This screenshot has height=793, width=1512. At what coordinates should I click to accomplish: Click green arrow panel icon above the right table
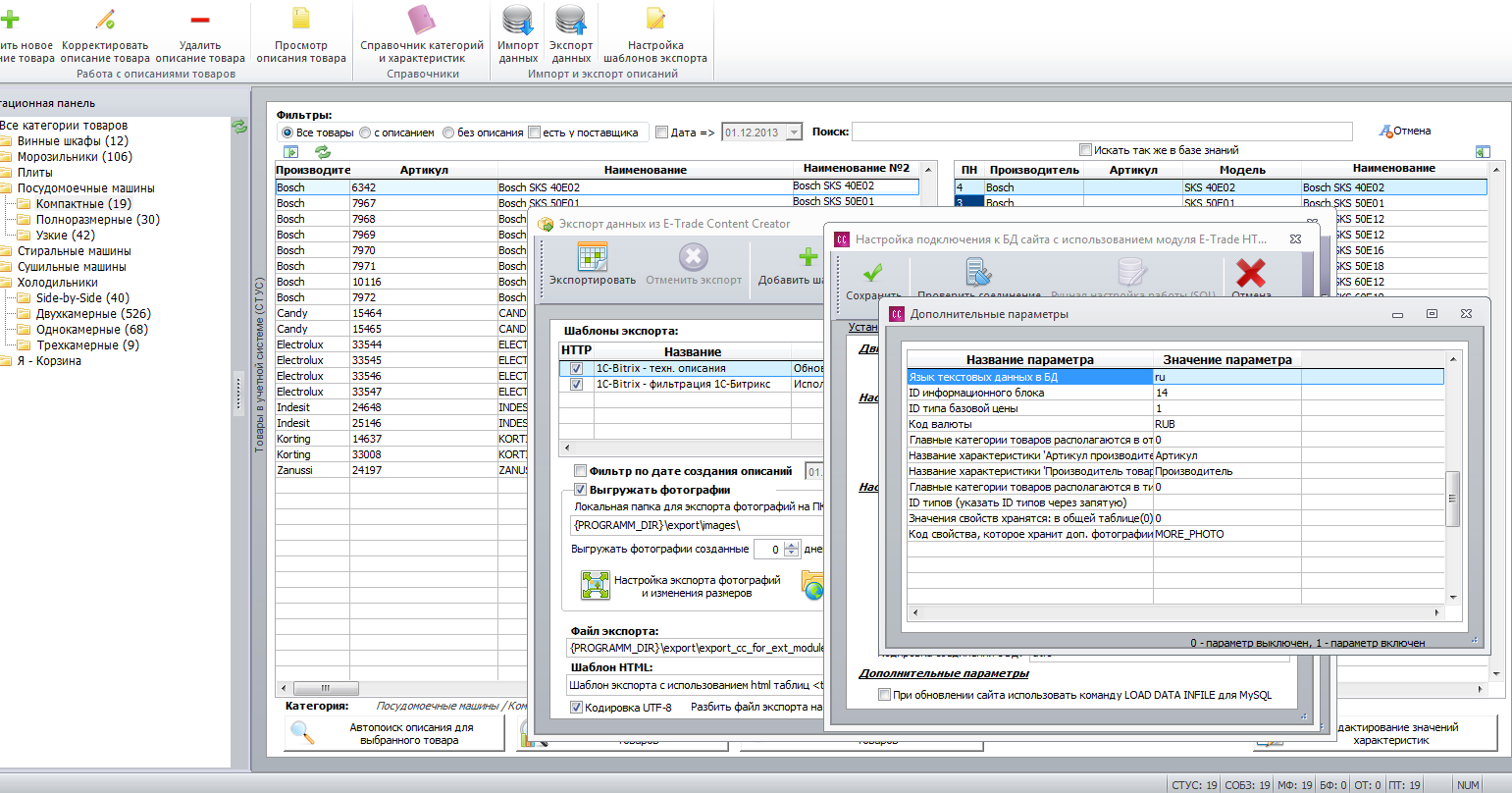(1483, 152)
